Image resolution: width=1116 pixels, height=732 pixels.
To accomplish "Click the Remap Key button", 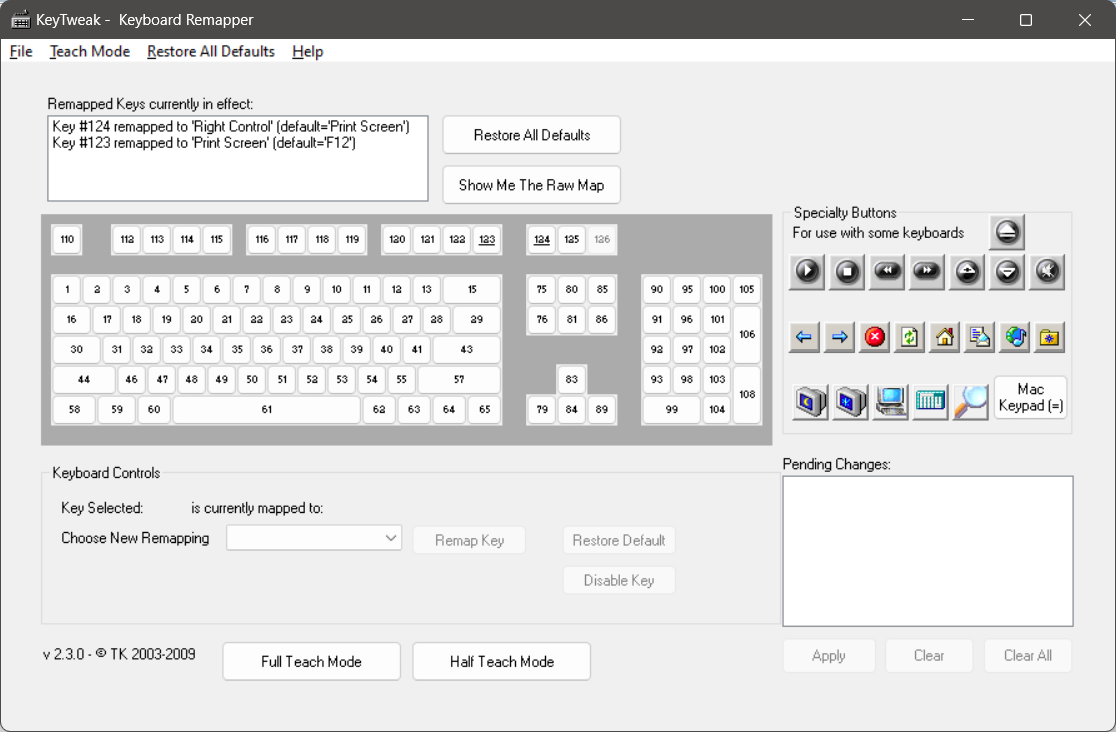I will (x=469, y=540).
